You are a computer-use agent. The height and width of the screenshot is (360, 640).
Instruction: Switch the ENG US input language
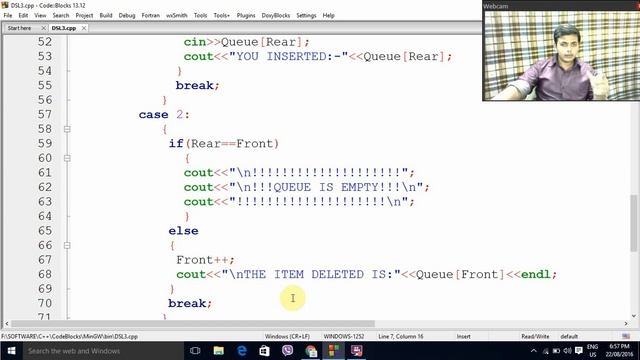point(592,351)
